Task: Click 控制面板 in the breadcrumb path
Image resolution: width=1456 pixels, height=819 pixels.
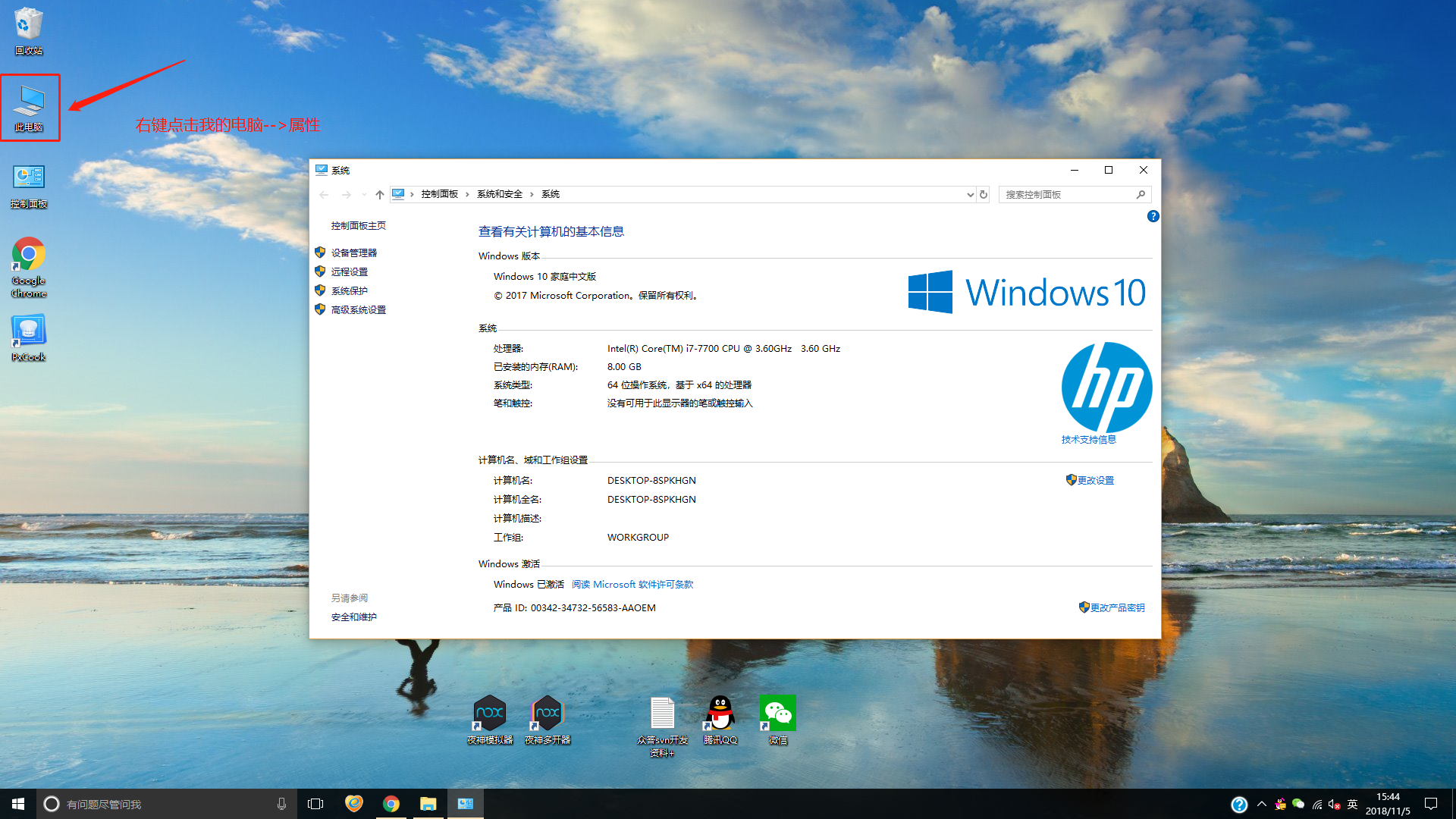Action: pos(440,194)
